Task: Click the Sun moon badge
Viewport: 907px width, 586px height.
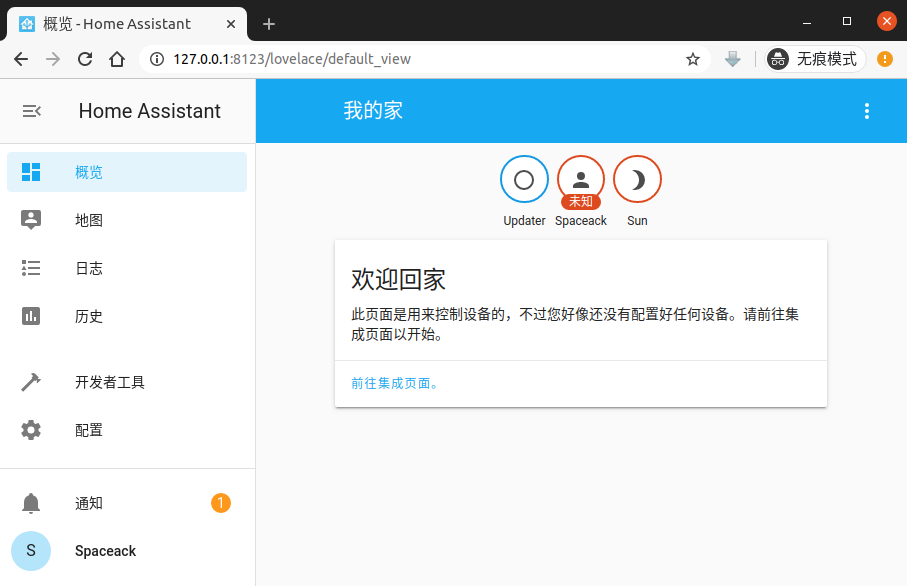Action: click(637, 180)
